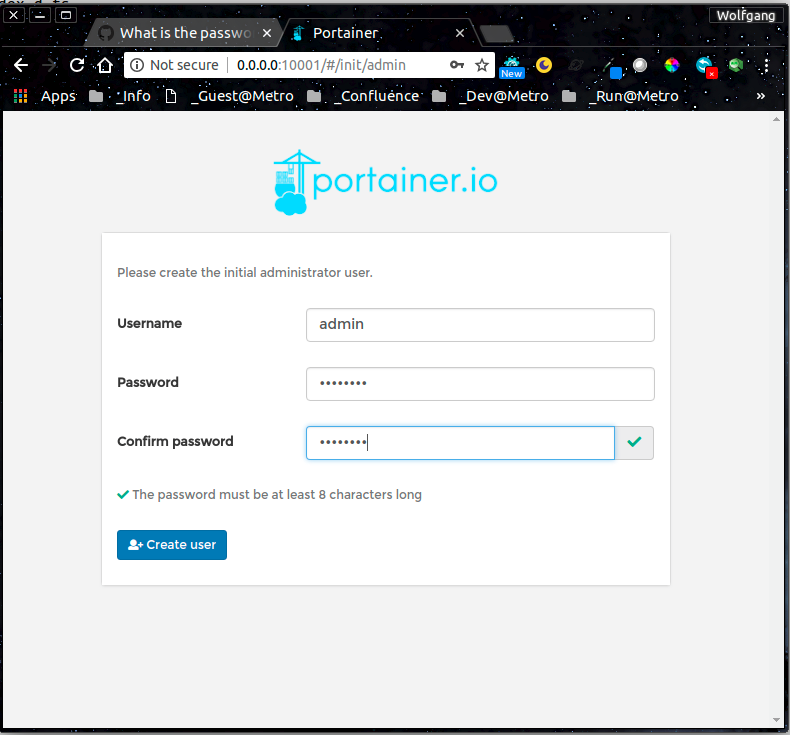Open the browser home page icon
The height and width of the screenshot is (735, 790).
click(105, 65)
